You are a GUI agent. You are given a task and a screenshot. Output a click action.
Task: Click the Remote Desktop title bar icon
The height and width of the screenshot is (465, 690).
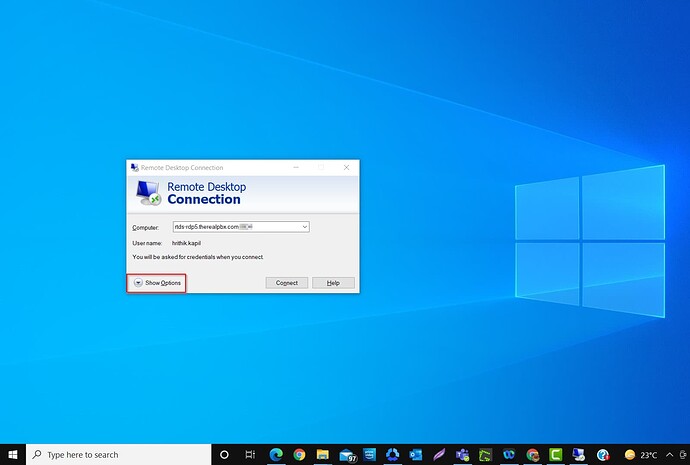[x=135, y=168]
